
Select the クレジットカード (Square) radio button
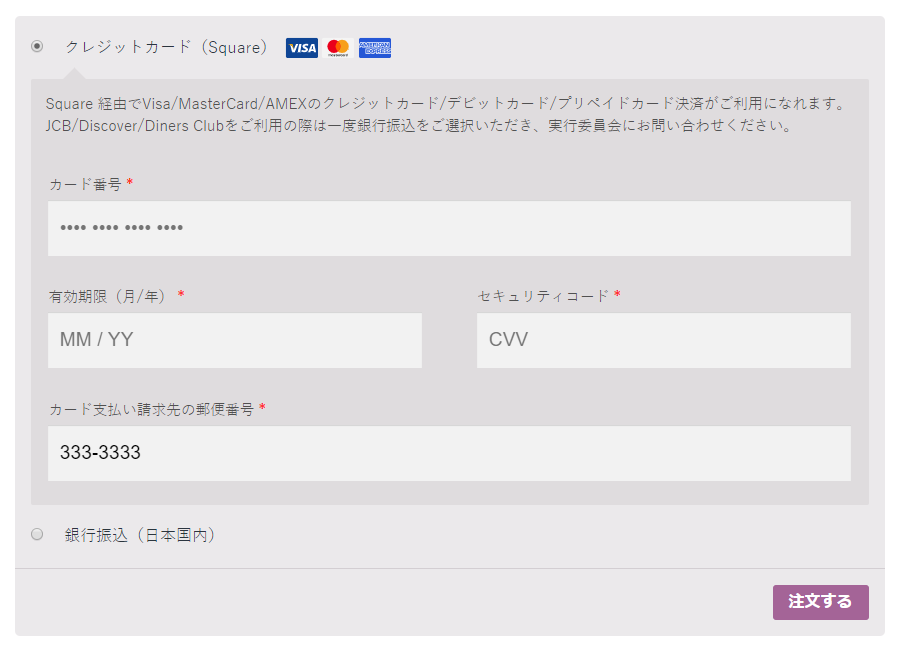(37, 46)
